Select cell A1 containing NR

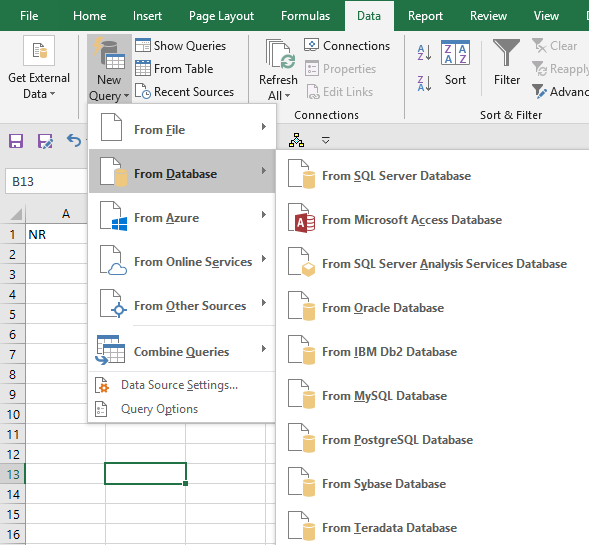(x=56, y=234)
